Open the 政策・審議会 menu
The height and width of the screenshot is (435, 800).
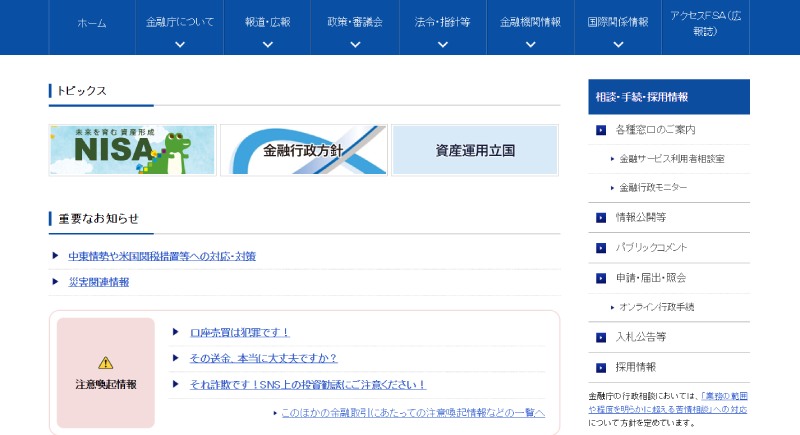pyautogui.click(x=355, y=22)
